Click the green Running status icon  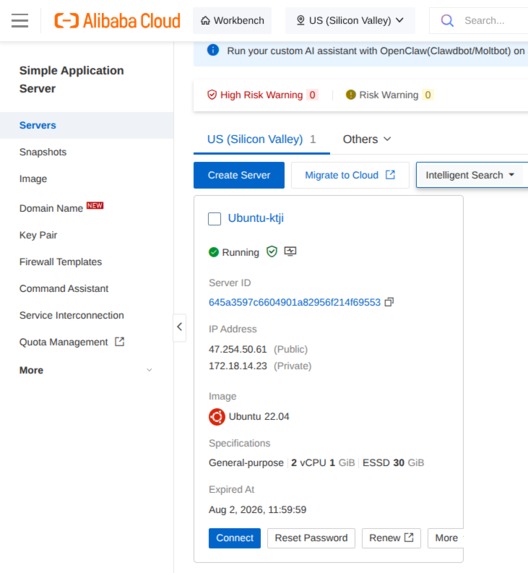point(213,252)
